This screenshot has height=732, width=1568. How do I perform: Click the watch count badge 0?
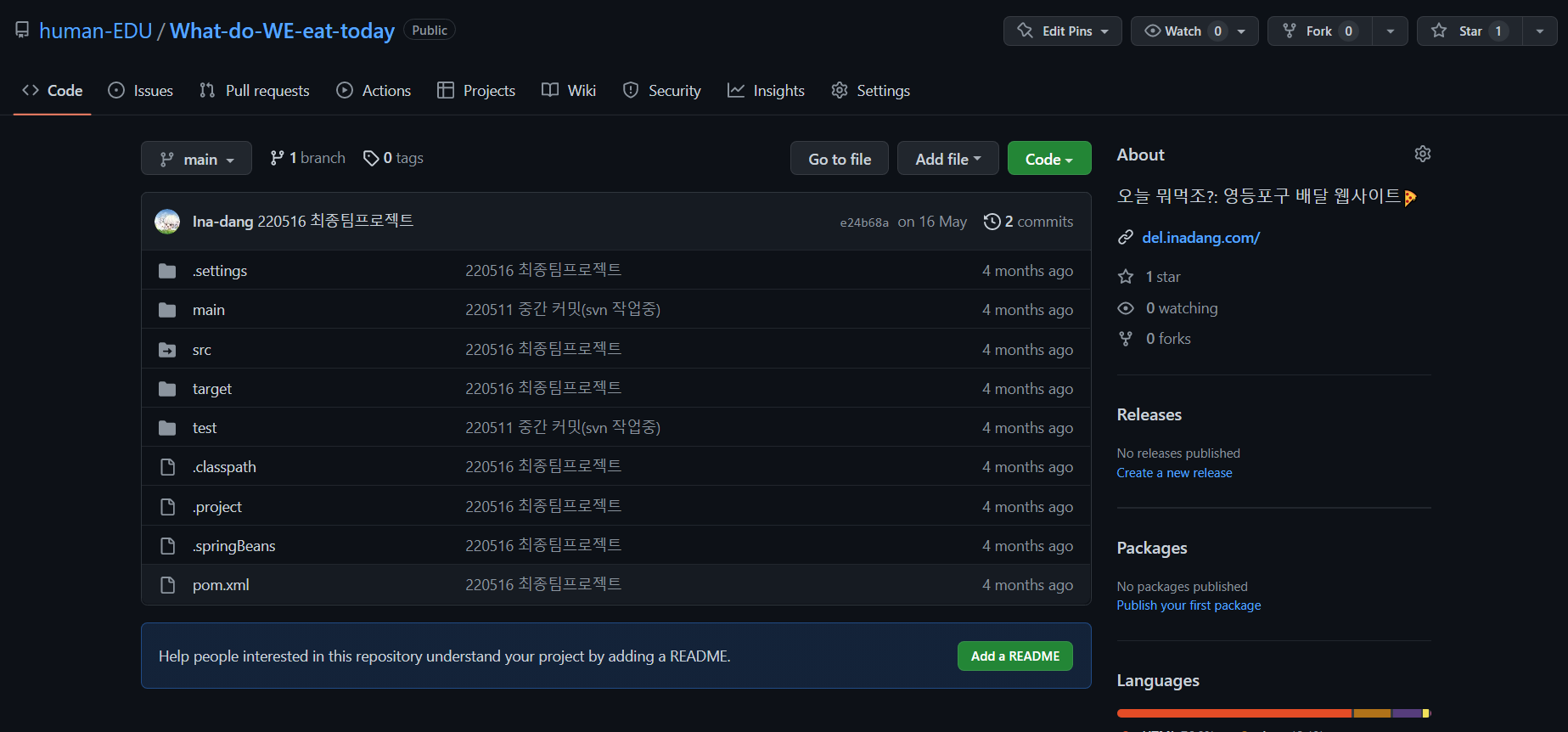point(1217,31)
